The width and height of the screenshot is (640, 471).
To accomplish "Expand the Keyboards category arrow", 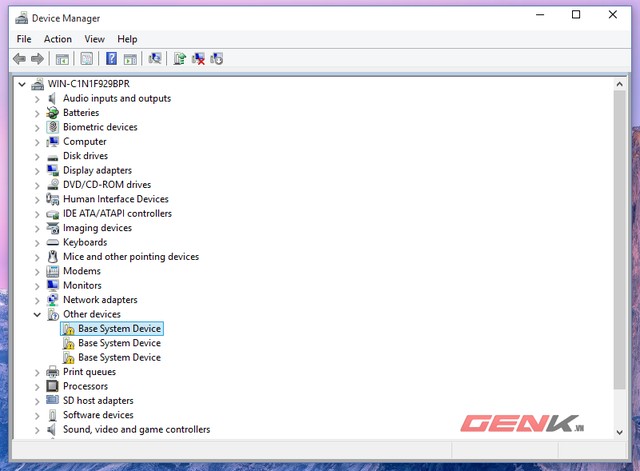I will [x=37, y=242].
